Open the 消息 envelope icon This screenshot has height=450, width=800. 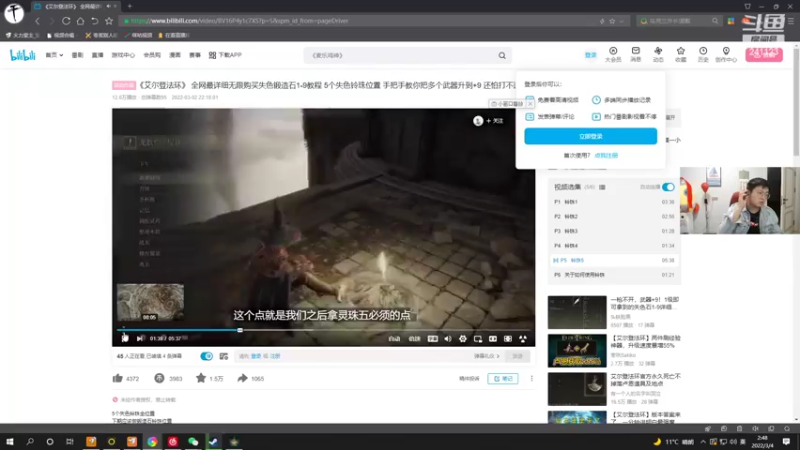click(x=636, y=54)
